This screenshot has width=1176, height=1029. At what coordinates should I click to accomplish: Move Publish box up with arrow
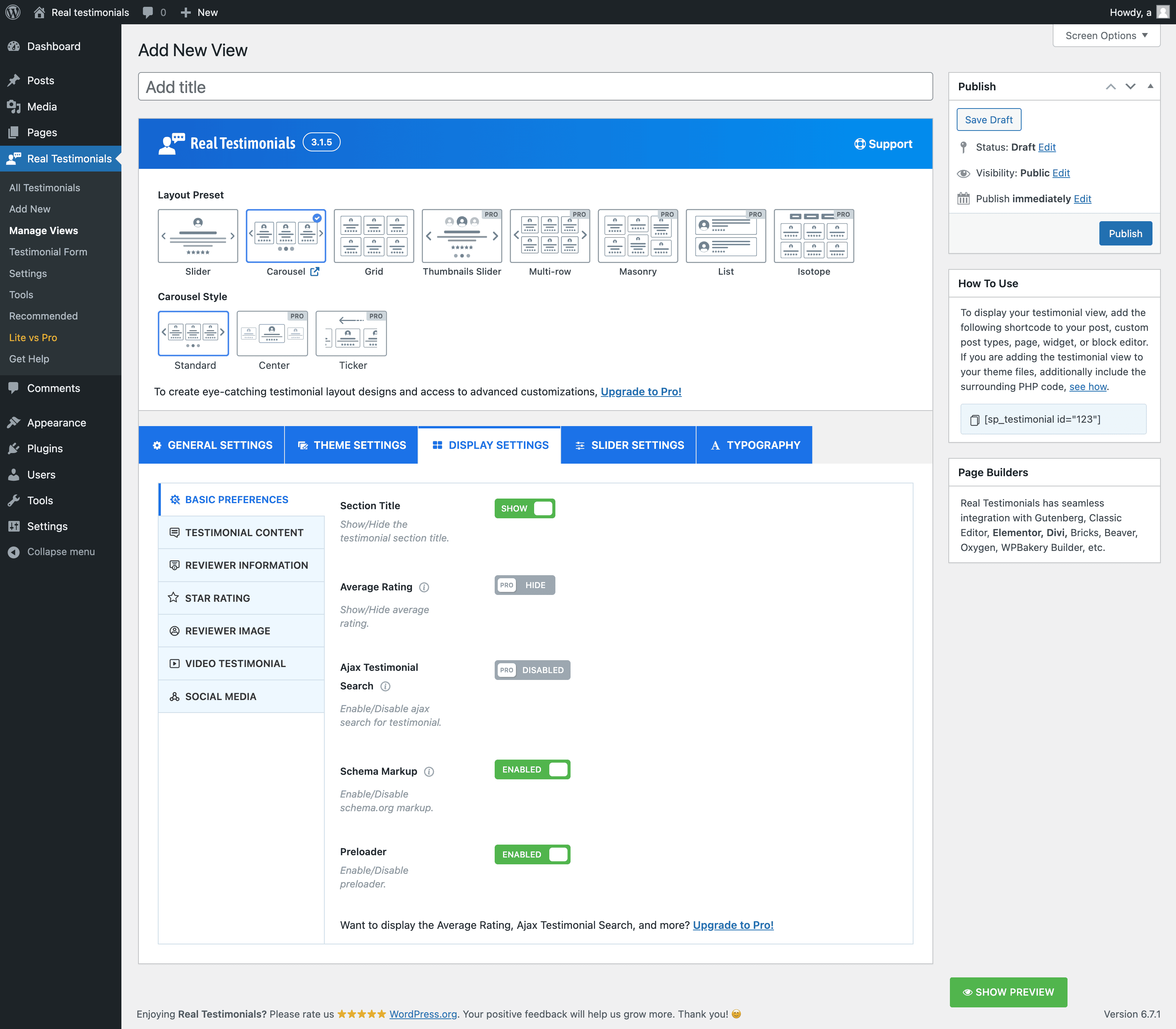[x=1110, y=86]
